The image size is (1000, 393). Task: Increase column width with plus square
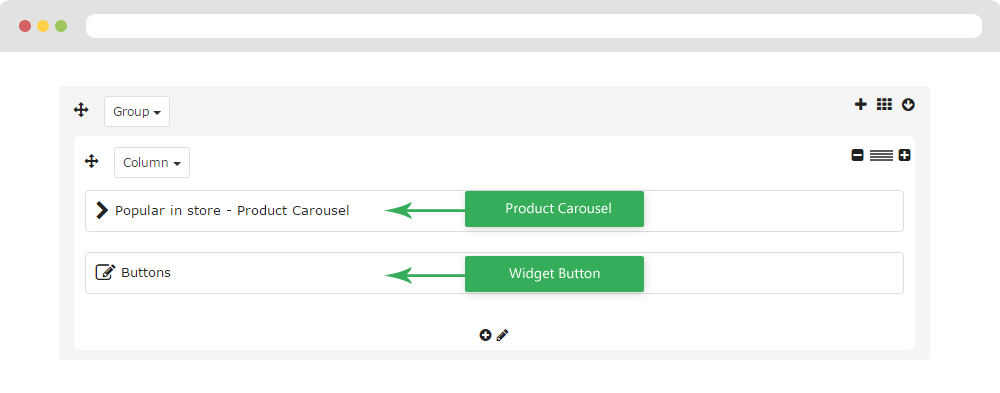904,155
